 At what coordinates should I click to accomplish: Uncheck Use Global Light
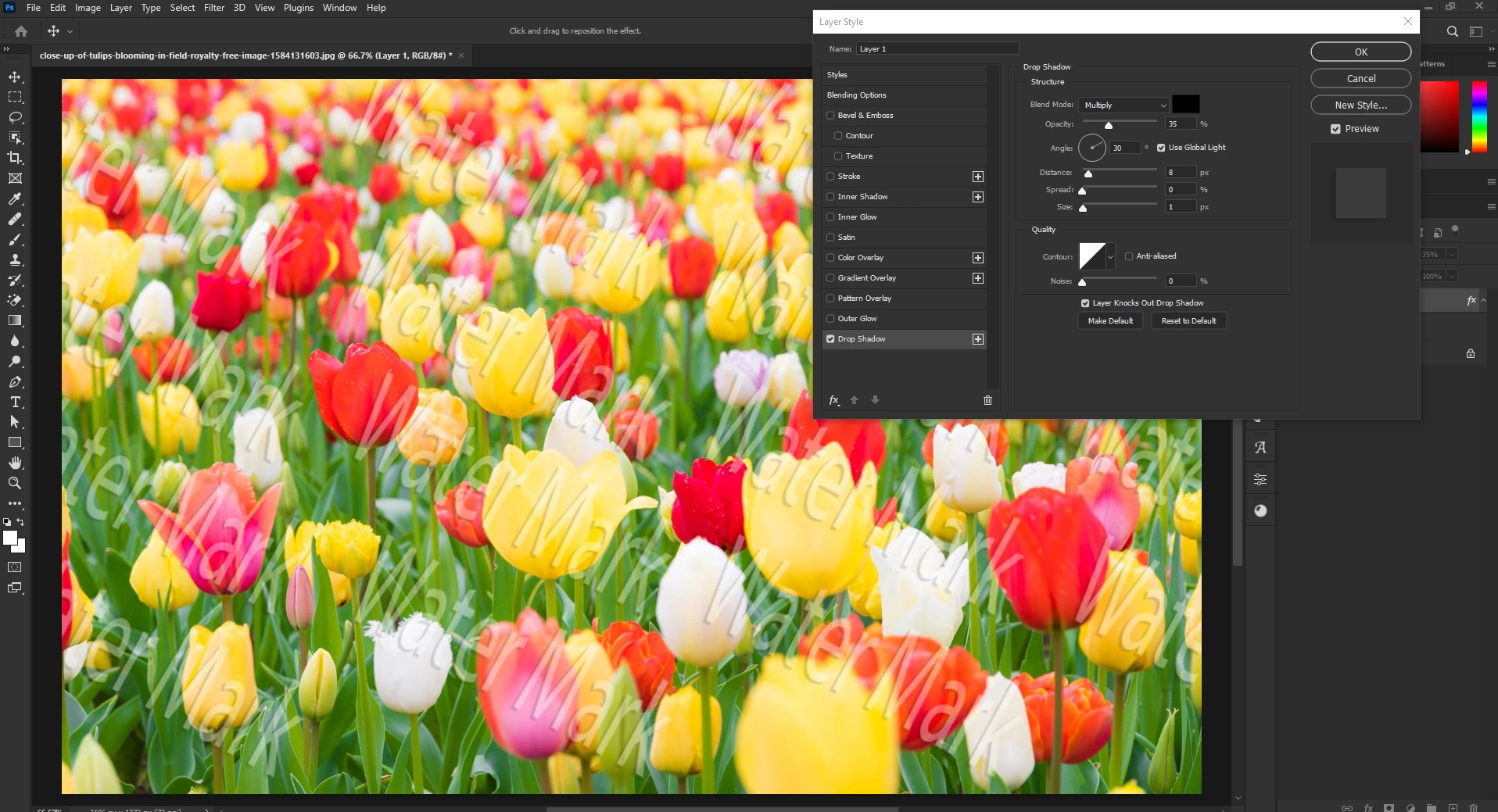pyautogui.click(x=1161, y=148)
